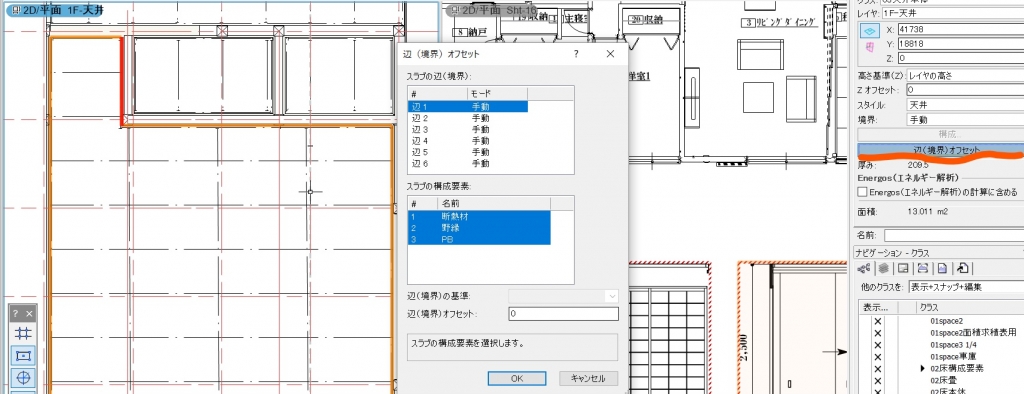Click the blue plane icon beside the X field
This screenshot has height=394, width=1024.
(869, 31)
